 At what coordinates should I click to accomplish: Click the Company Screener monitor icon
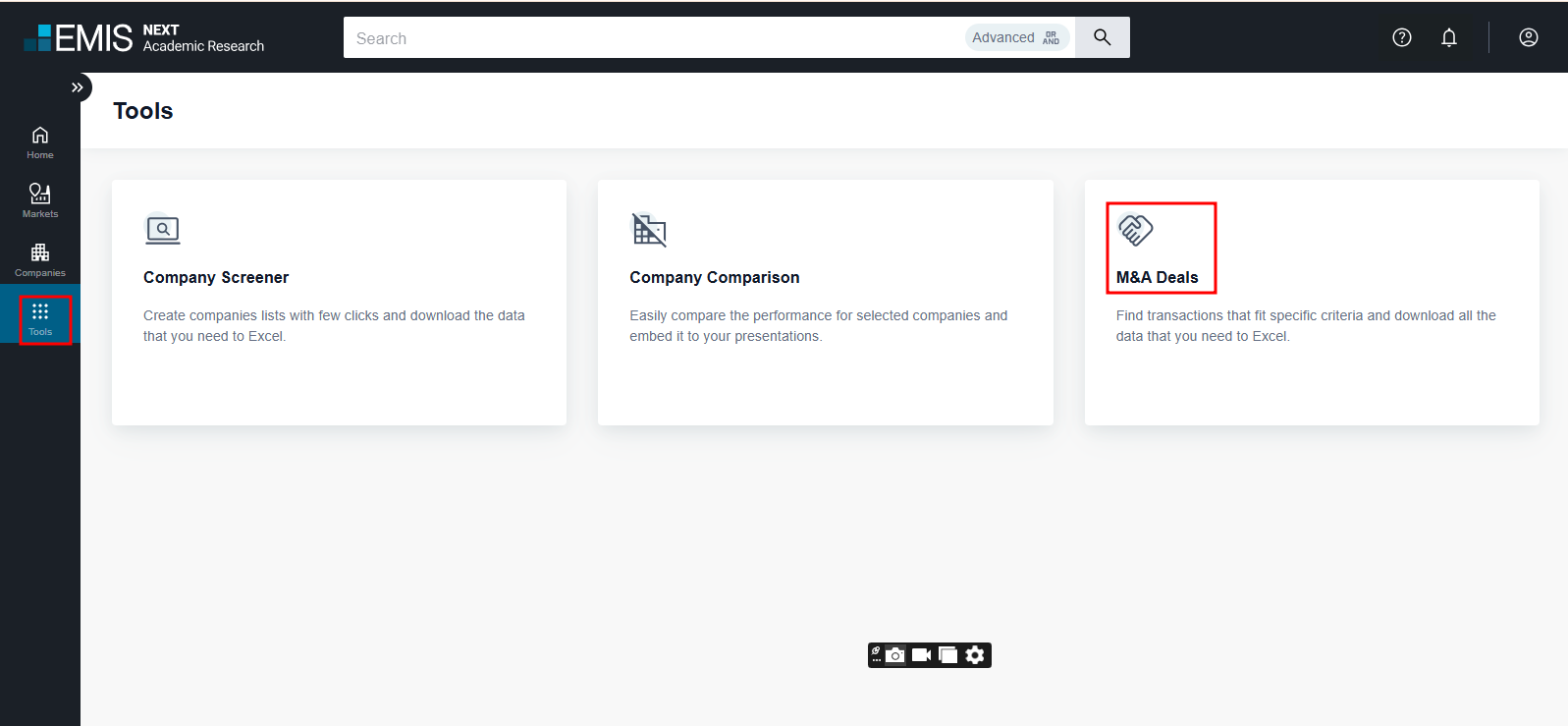coord(163,230)
